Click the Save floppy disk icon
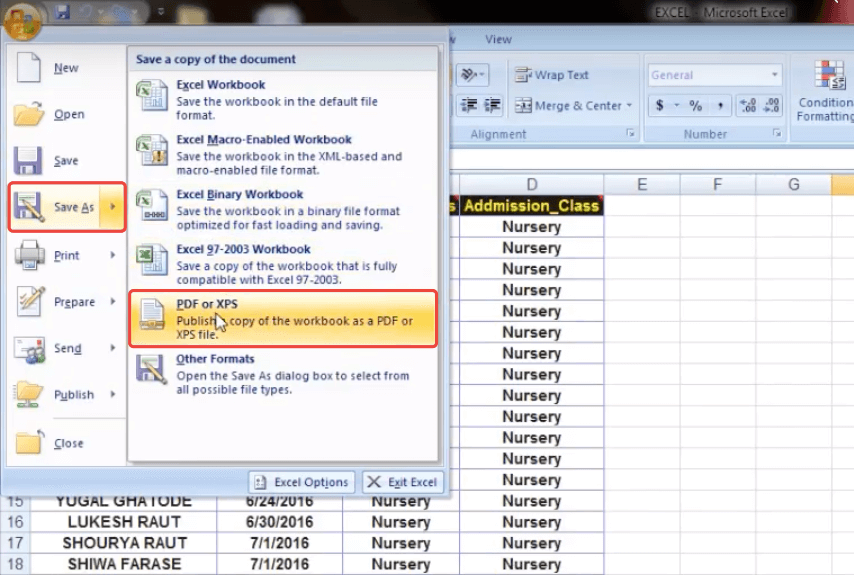 coord(29,161)
